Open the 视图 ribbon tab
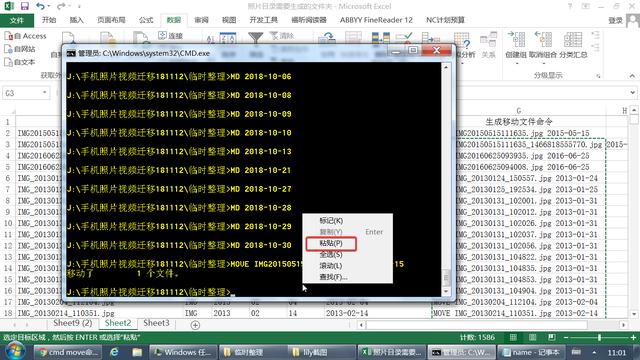Image resolution: width=640 pixels, height=360 pixels. [x=229, y=20]
